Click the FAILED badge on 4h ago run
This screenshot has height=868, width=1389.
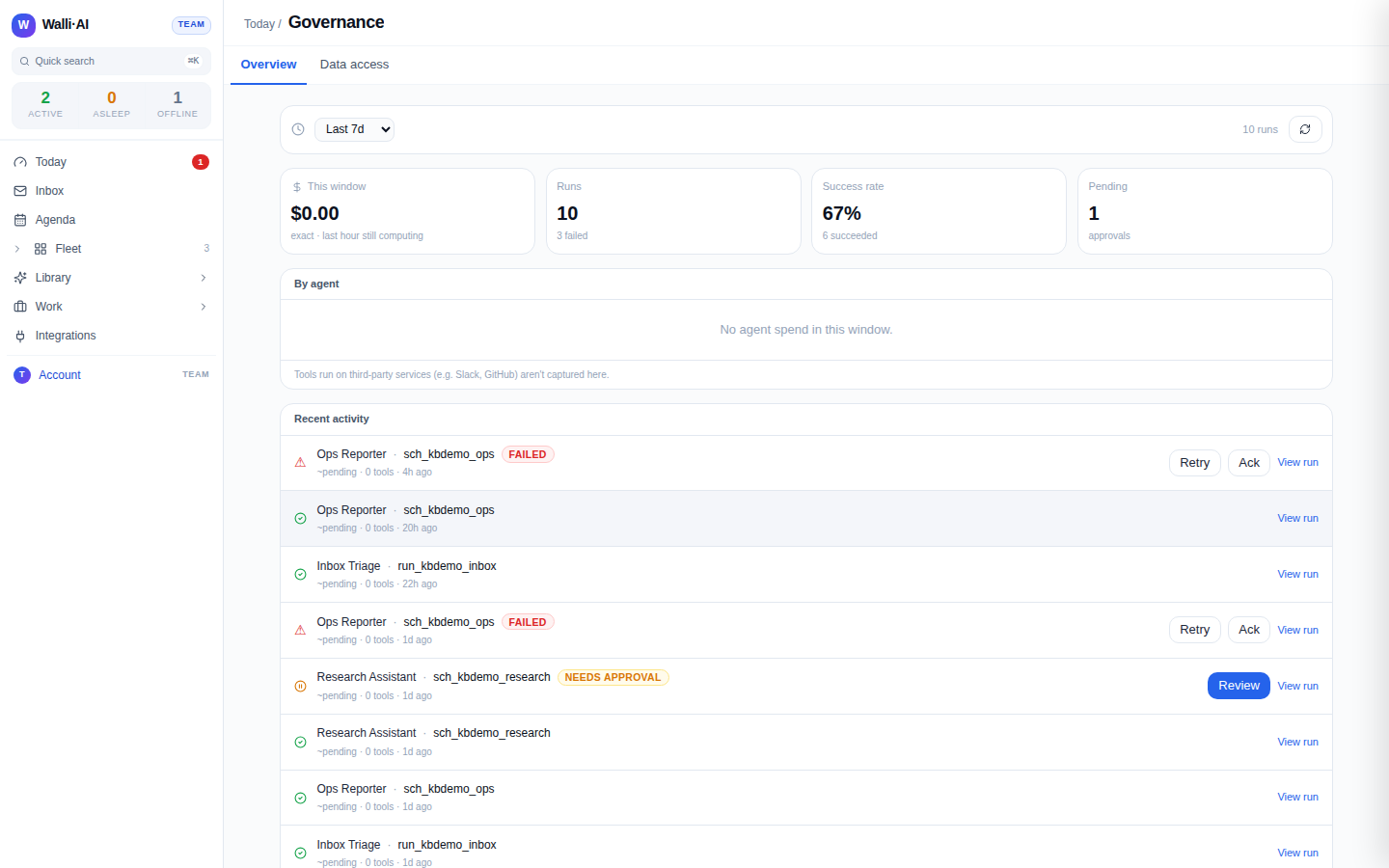[x=528, y=455]
